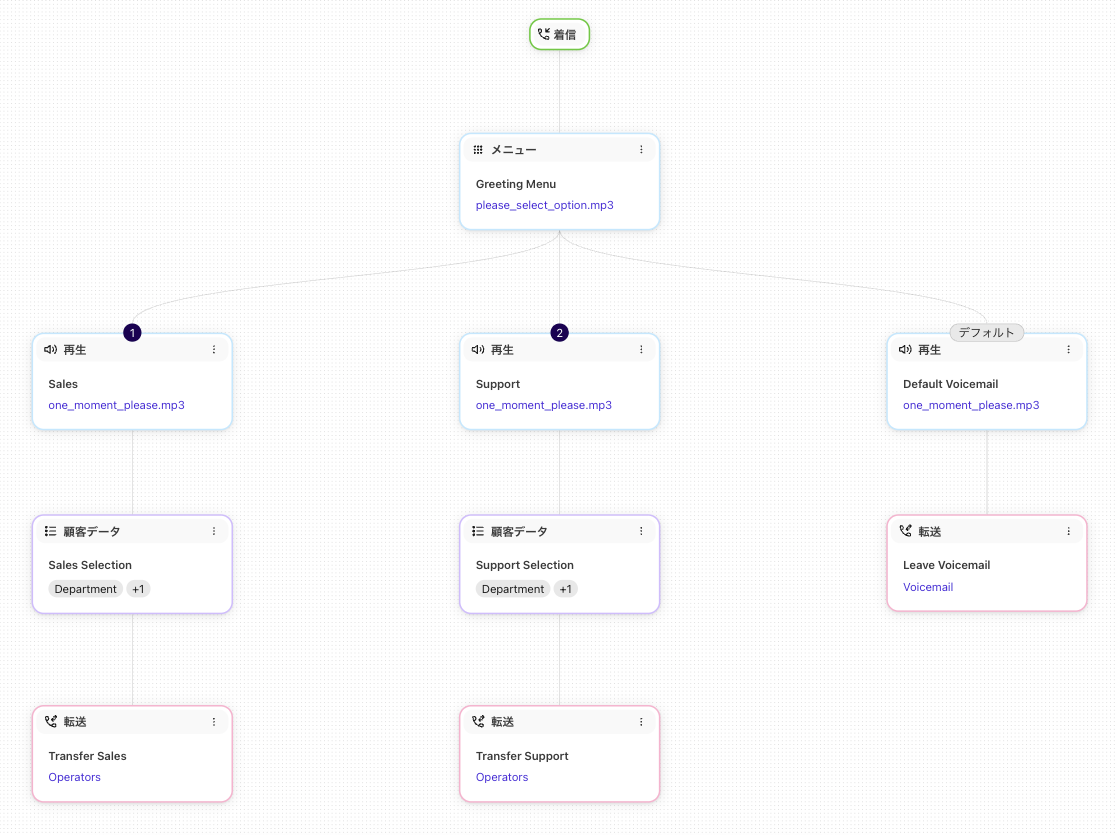The height and width of the screenshot is (835, 1117).
Task: Click the デフォルト badge above Default Voicemail
Action: pos(987,332)
